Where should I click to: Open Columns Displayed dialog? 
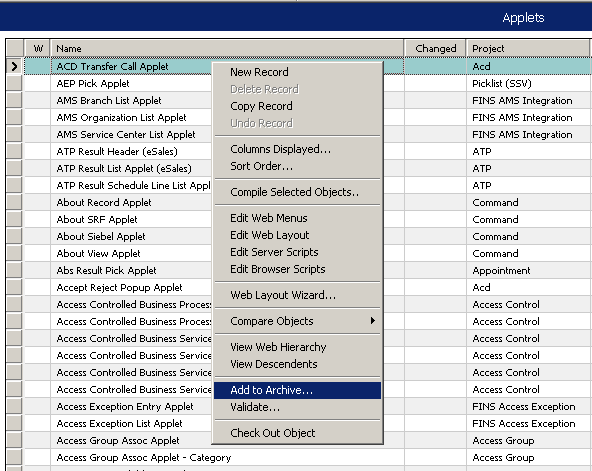(x=298, y=149)
